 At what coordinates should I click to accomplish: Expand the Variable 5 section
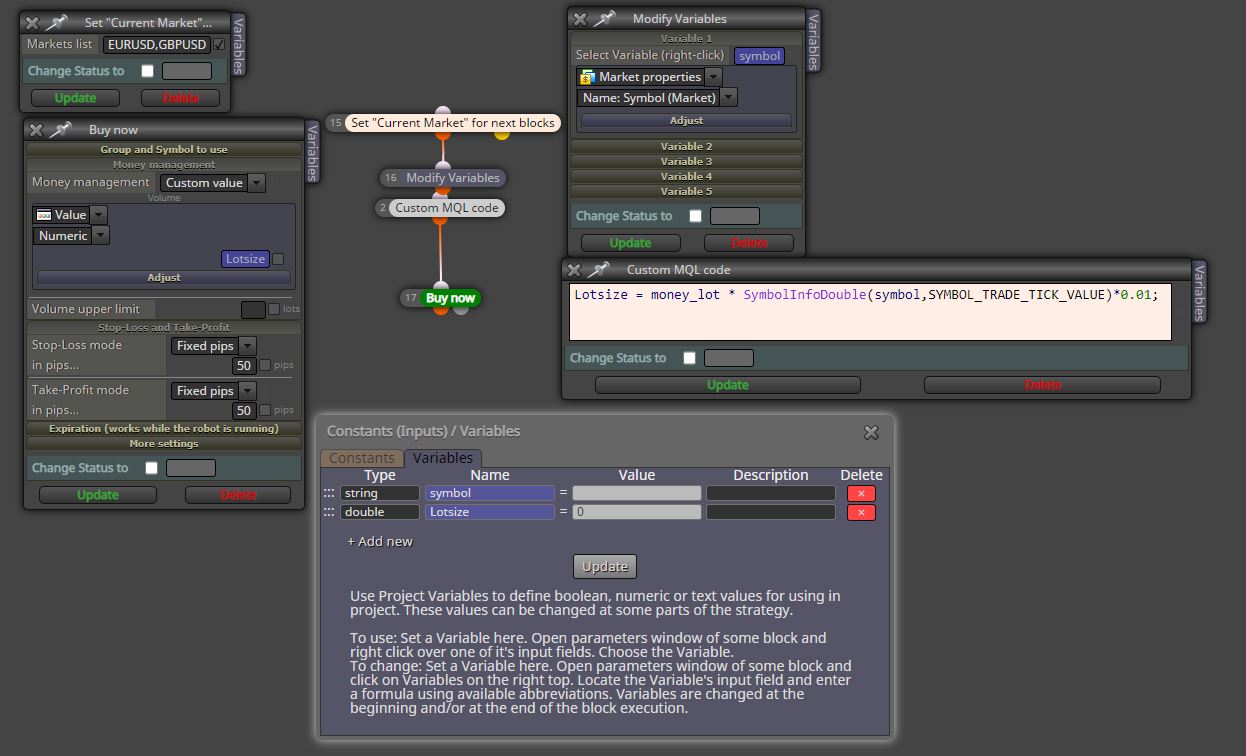[x=686, y=191]
